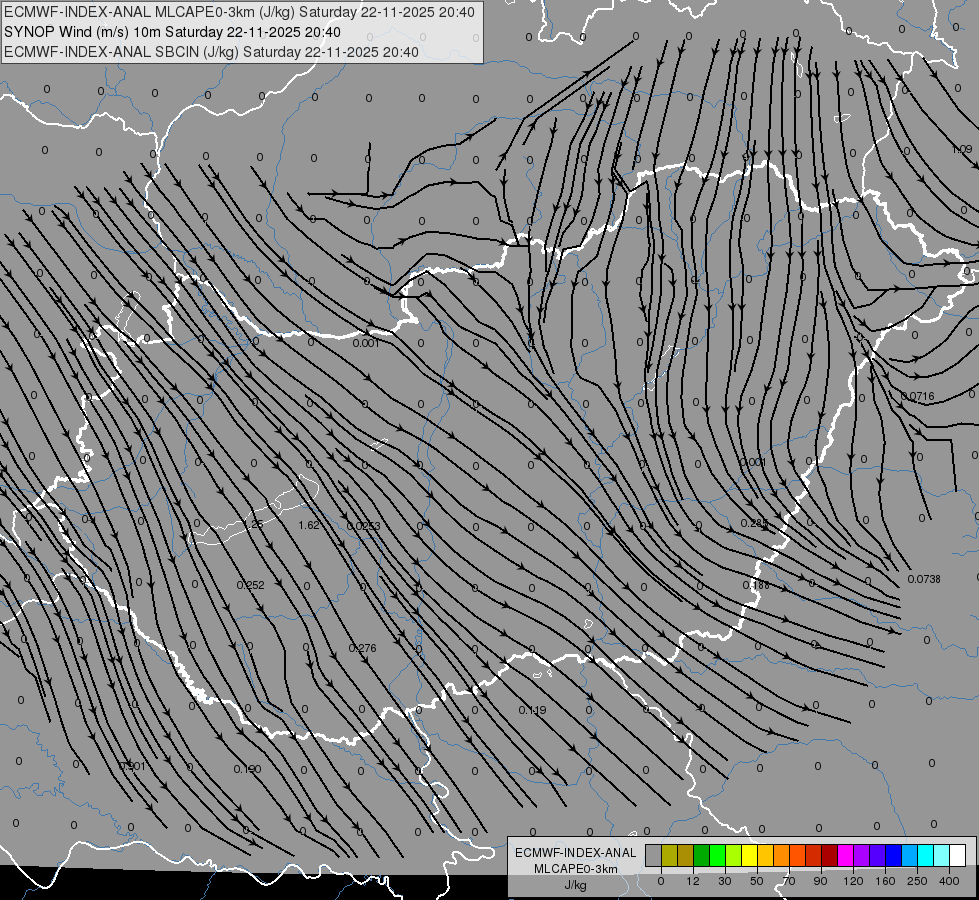Click the dark green legend swatch

[x=702, y=855]
